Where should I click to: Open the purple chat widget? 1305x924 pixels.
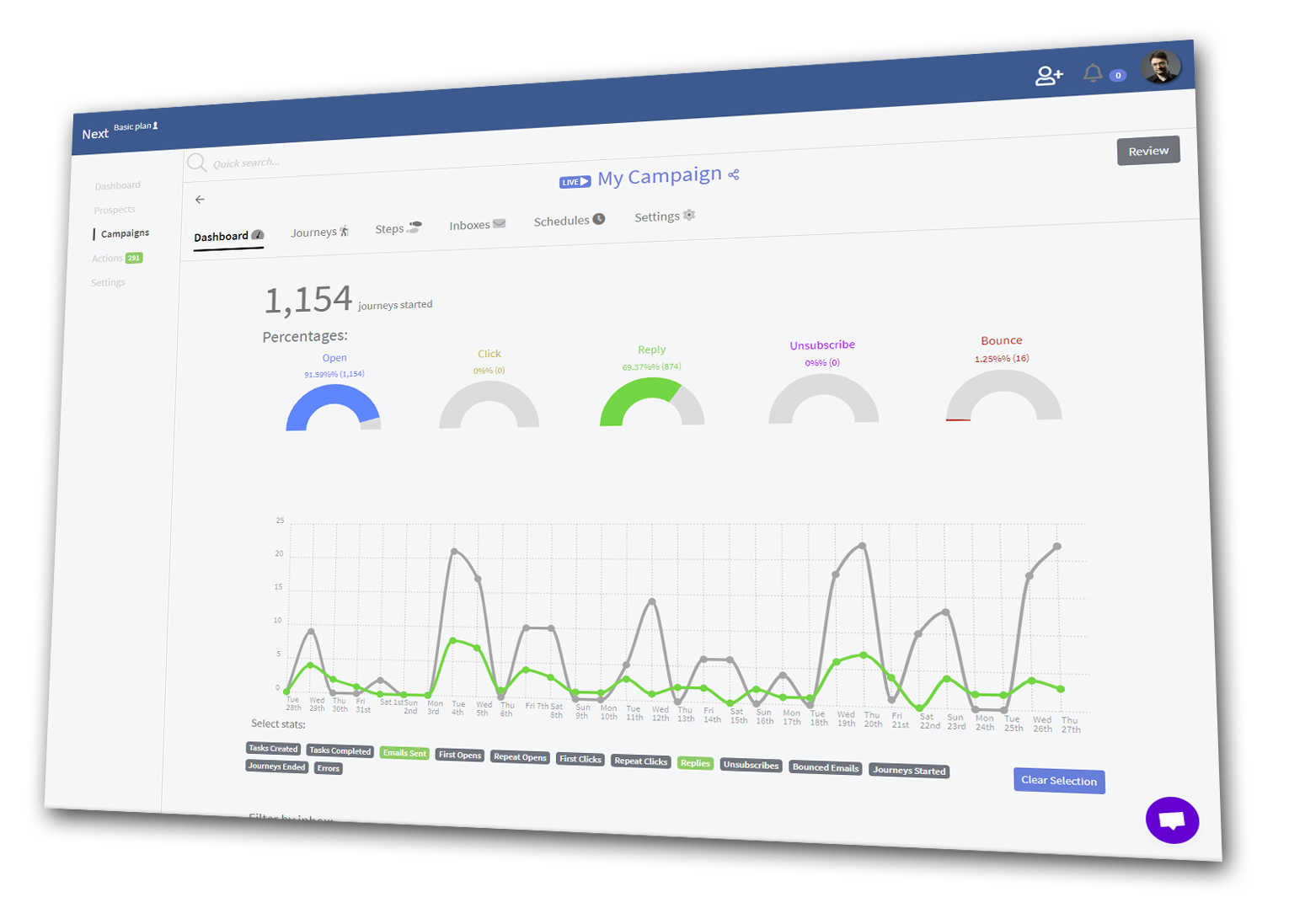click(x=1172, y=820)
